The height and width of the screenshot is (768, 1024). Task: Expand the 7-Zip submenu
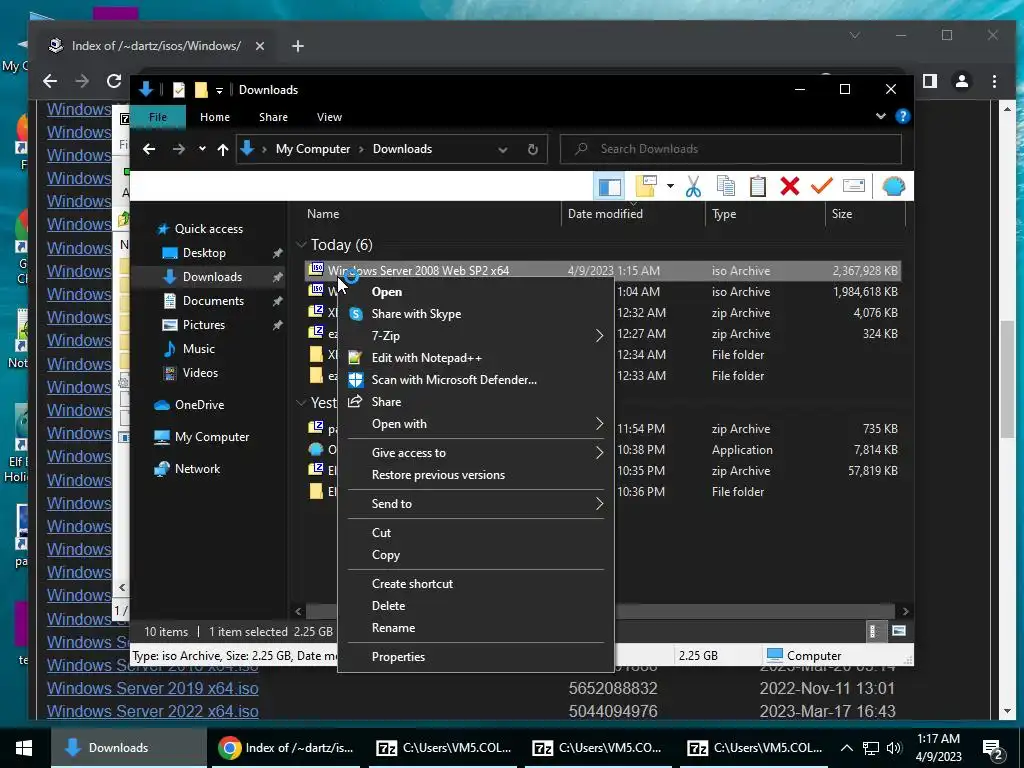(475, 336)
